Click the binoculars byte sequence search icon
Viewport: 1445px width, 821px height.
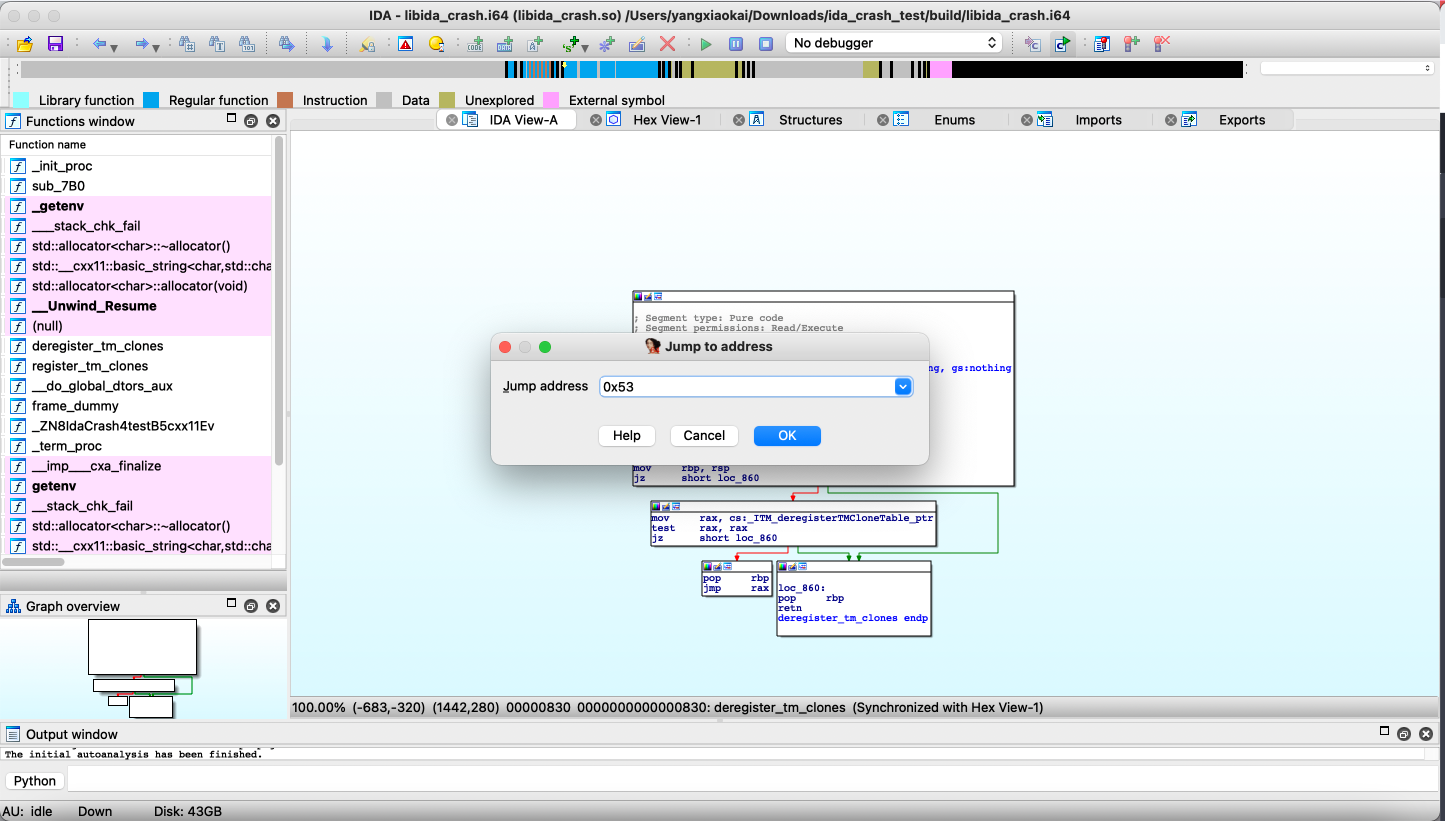(x=247, y=44)
